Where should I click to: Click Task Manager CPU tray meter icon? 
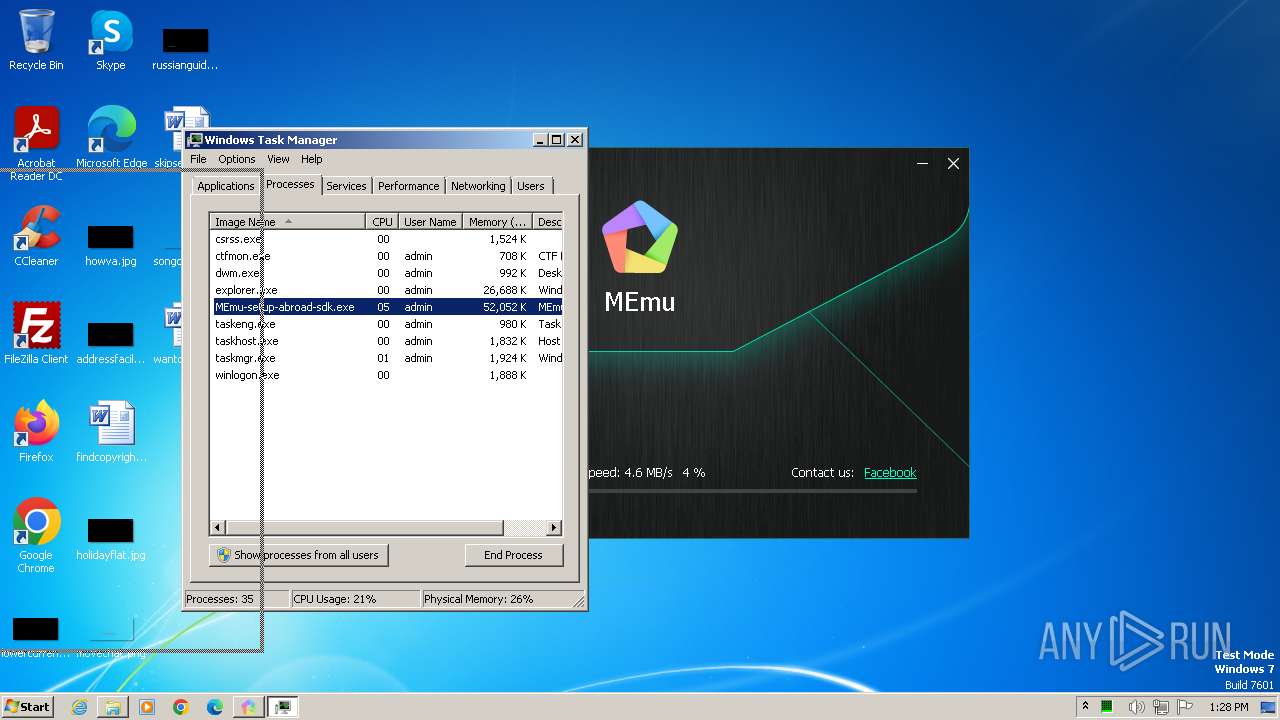(x=1108, y=706)
